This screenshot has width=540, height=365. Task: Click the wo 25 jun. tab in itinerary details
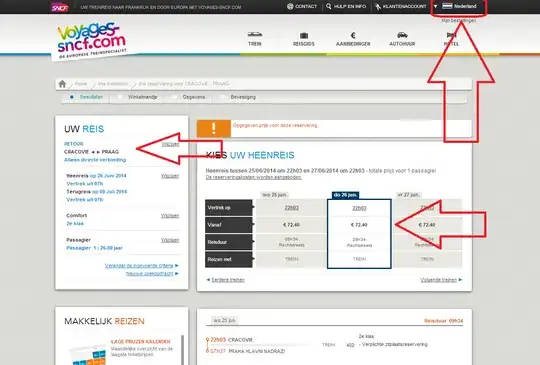point(224,321)
